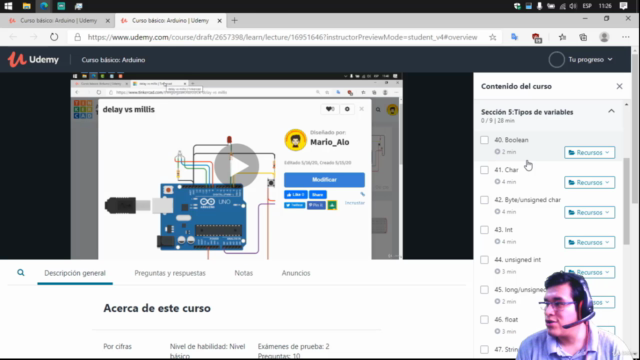Switch to Descripción general tab

pos(75,273)
